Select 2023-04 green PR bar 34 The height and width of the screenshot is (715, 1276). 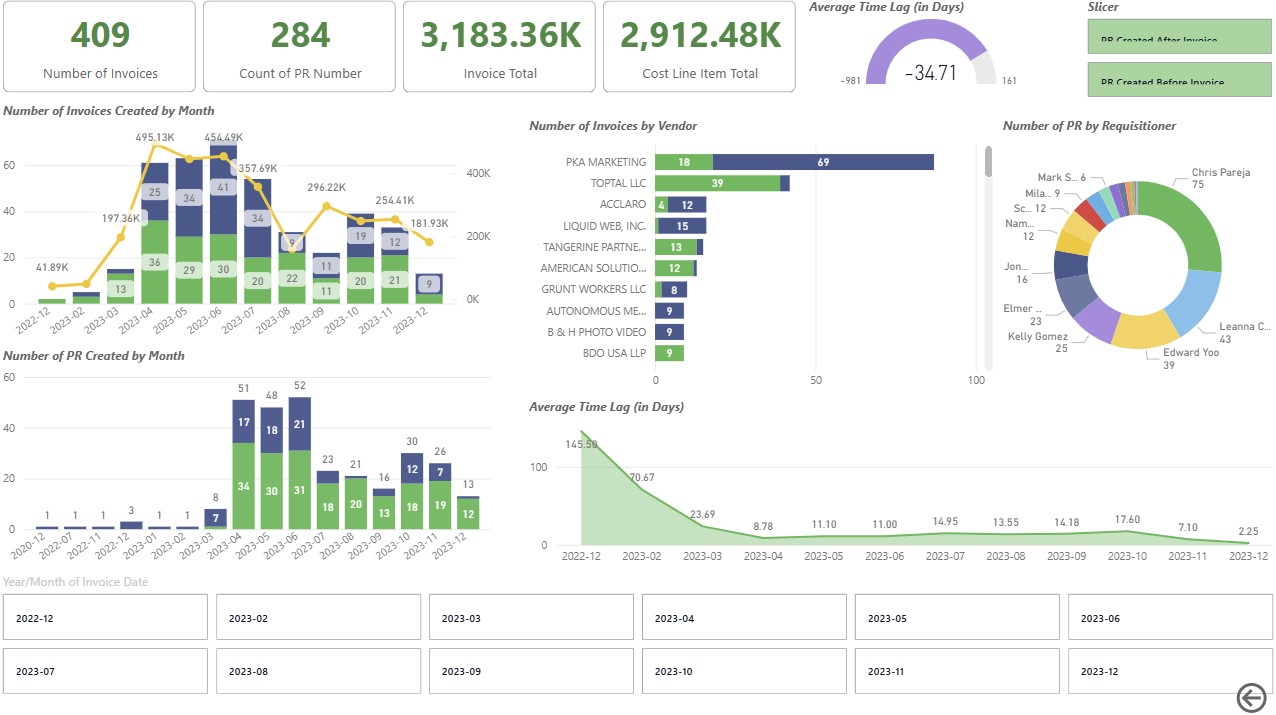(244, 486)
